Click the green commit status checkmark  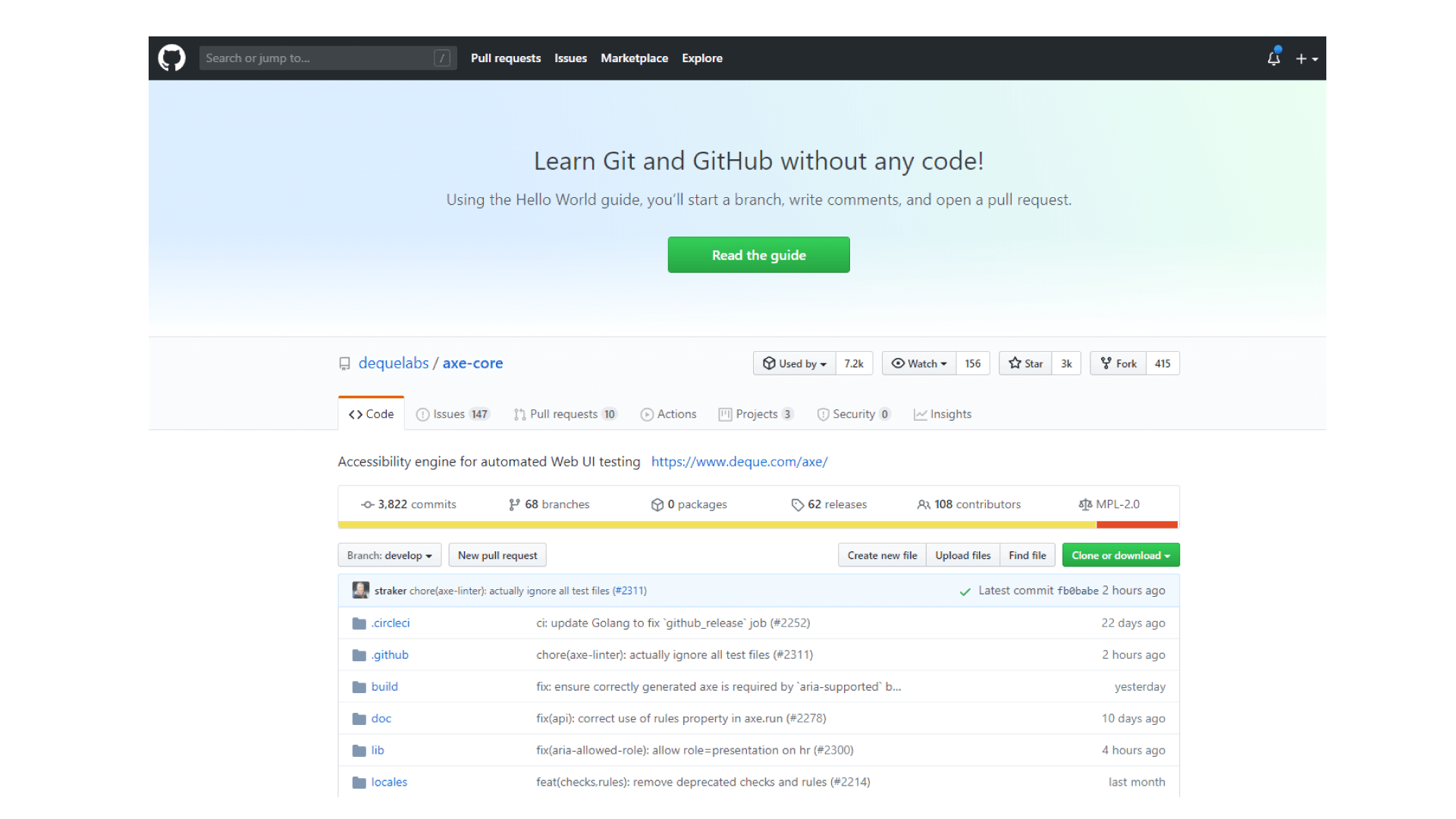click(965, 591)
